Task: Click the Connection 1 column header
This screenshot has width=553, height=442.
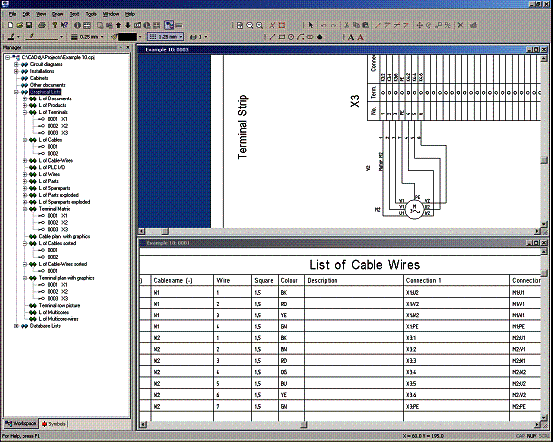Action: pyautogui.click(x=457, y=281)
